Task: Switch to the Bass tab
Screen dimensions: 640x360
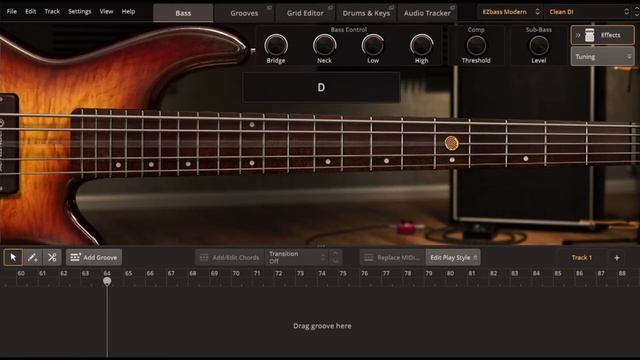Action: [x=183, y=13]
